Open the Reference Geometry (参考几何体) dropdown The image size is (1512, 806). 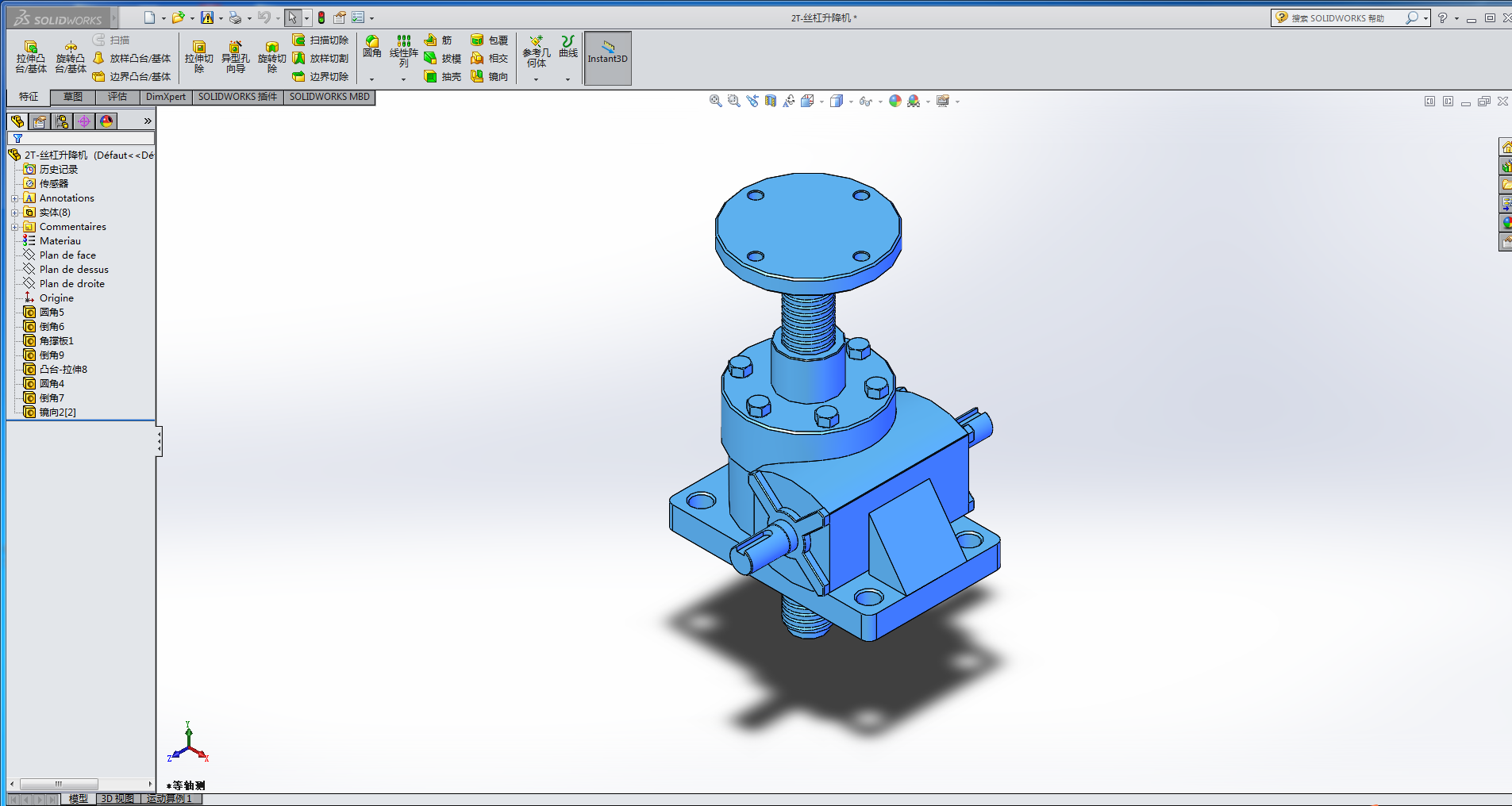536,79
